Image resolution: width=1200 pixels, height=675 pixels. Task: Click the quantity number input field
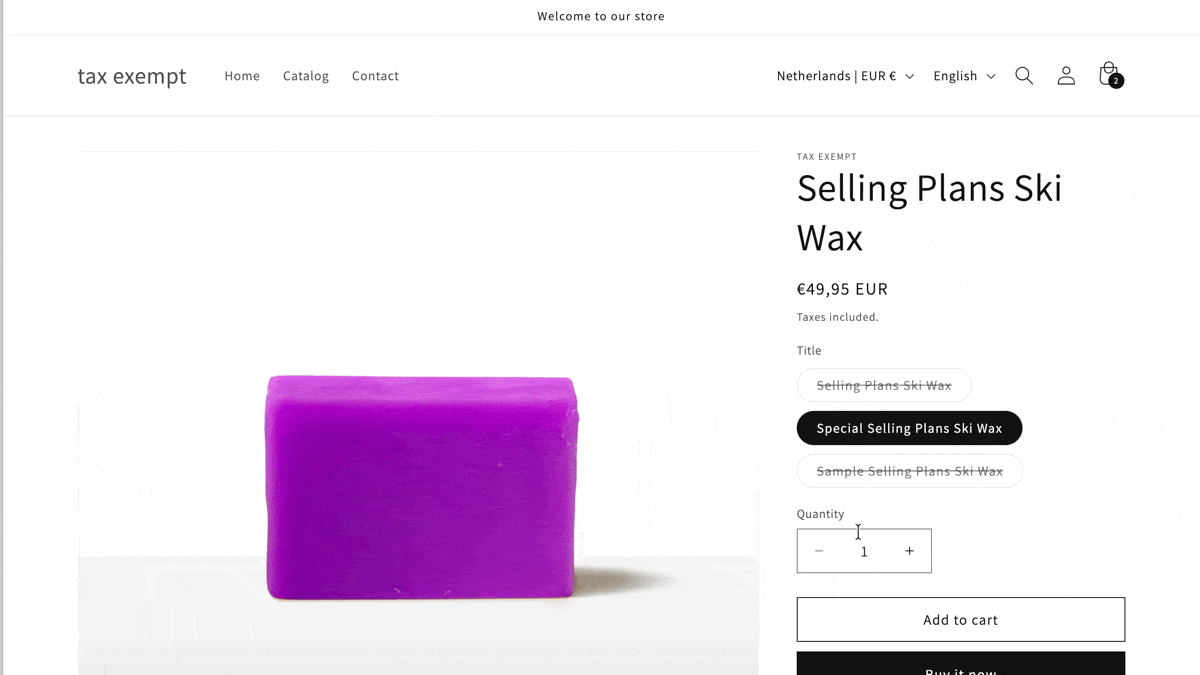pyautogui.click(x=864, y=551)
